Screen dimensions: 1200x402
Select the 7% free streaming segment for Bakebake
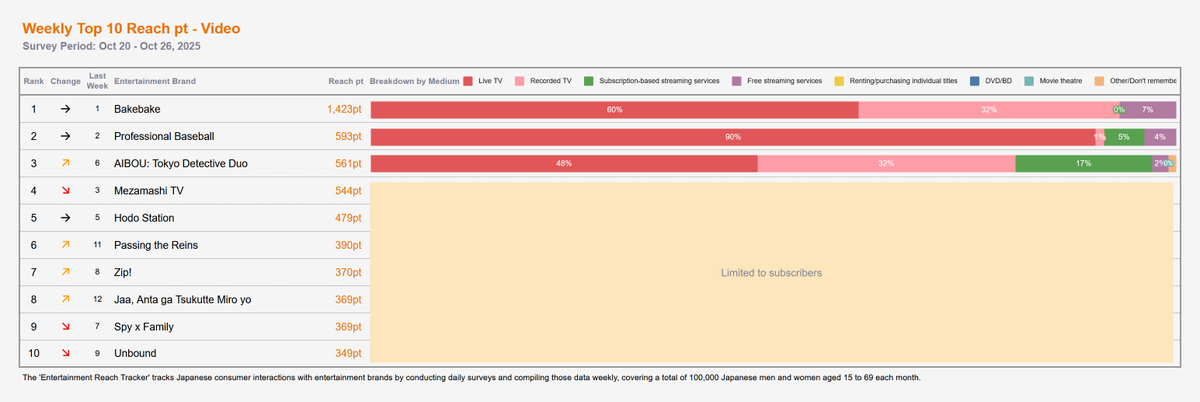click(1148, 109)
